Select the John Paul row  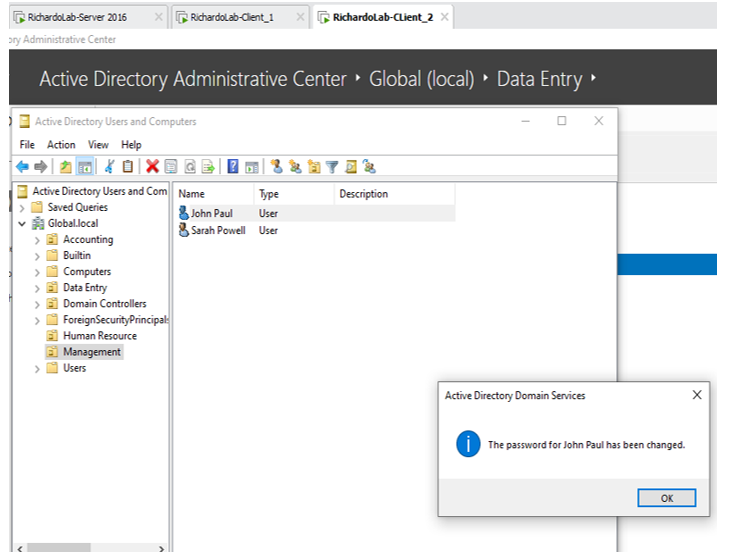315,213
